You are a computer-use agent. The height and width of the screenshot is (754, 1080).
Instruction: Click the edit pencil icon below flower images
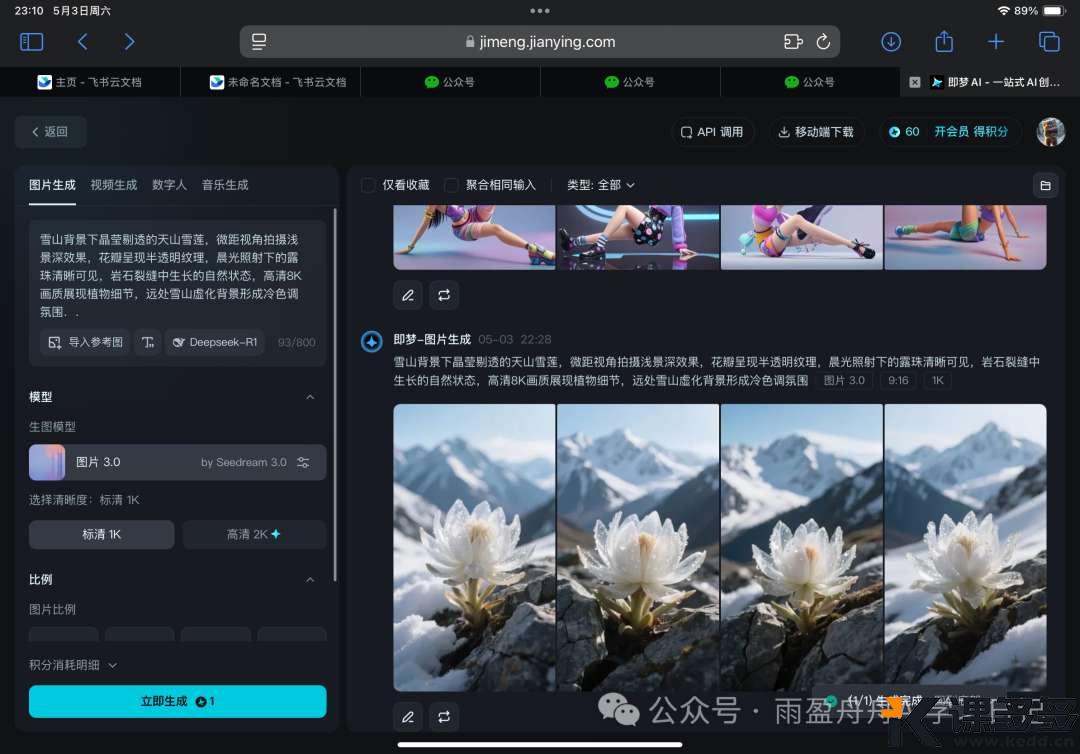click(x=407, y=716)
